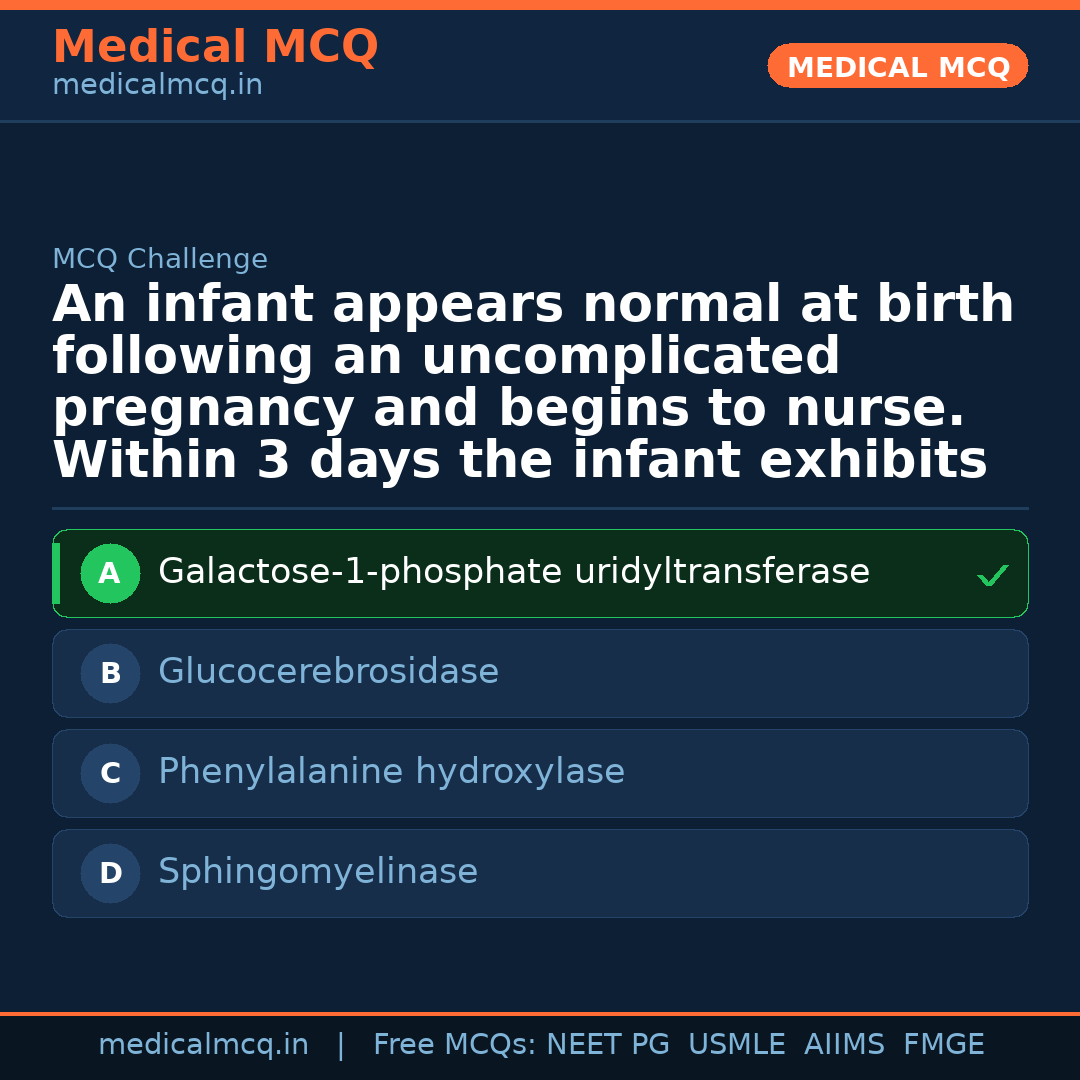Pick the D option circle
Image resolution: width=1080 pixels, height=1080 pixels.
pos(110,873)
